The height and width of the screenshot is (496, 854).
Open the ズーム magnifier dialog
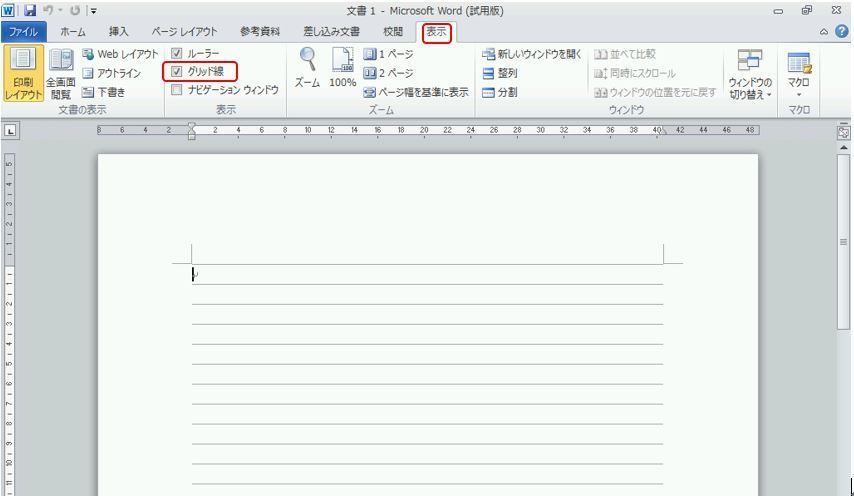point(307,68)
